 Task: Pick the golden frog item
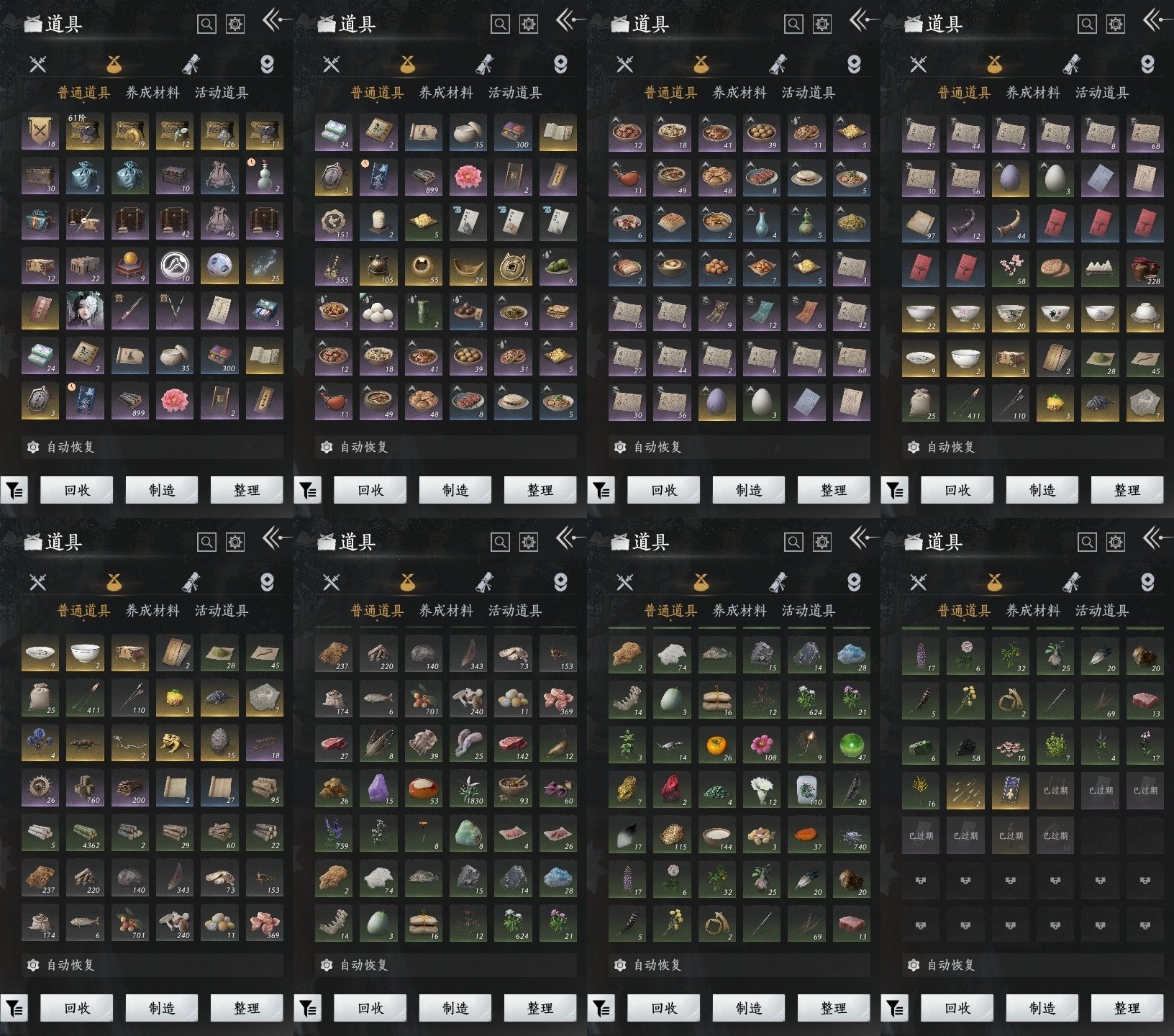175,742
